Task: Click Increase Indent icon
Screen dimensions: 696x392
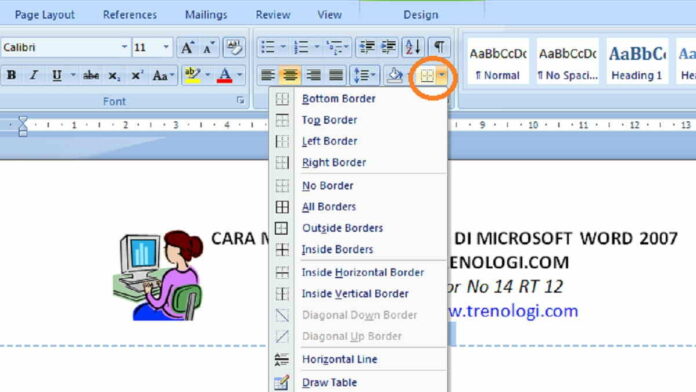Action: point(388,47)
